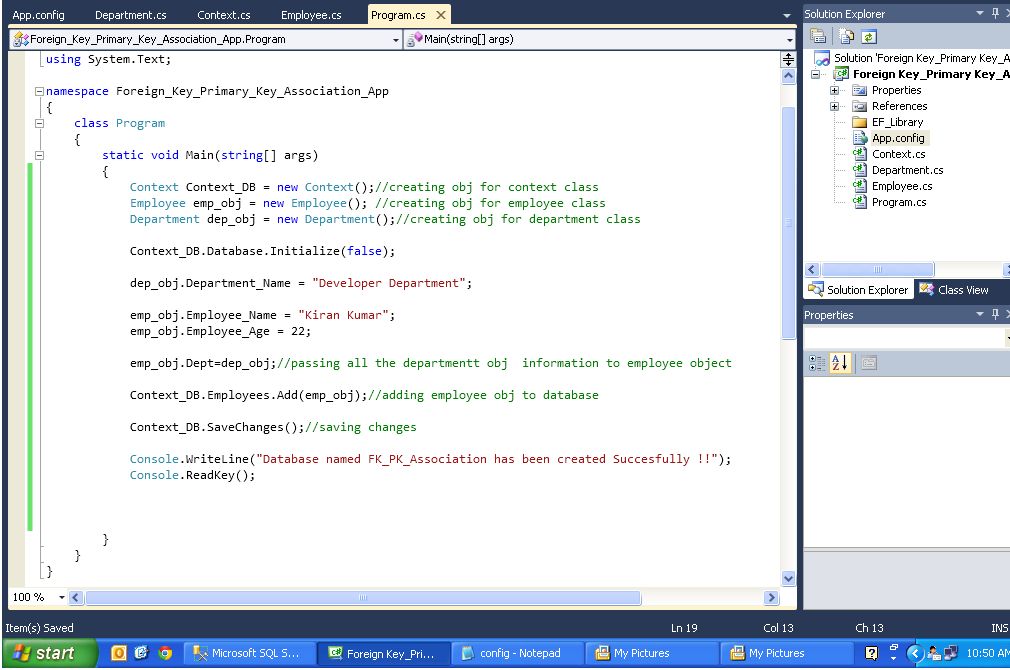Collapse the class Program code block
1010x670 pixels.
pos(39,123)
